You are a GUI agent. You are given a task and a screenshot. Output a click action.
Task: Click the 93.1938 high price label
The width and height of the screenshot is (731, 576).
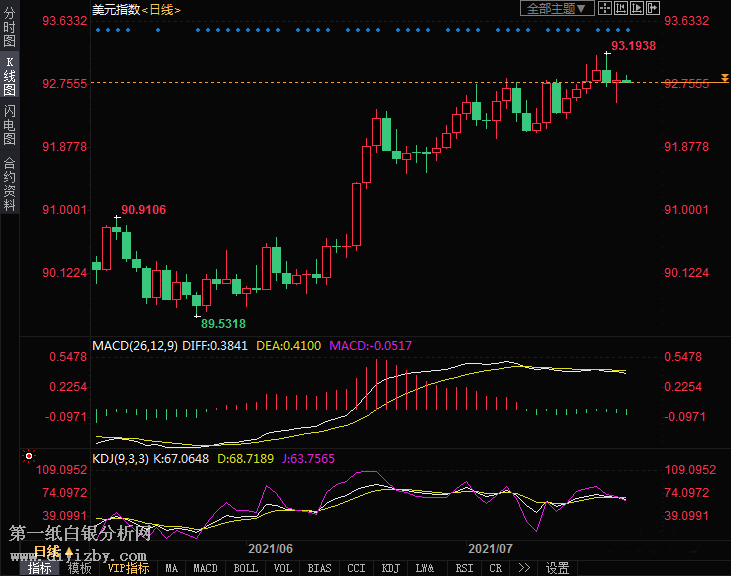tap(633, 46)
